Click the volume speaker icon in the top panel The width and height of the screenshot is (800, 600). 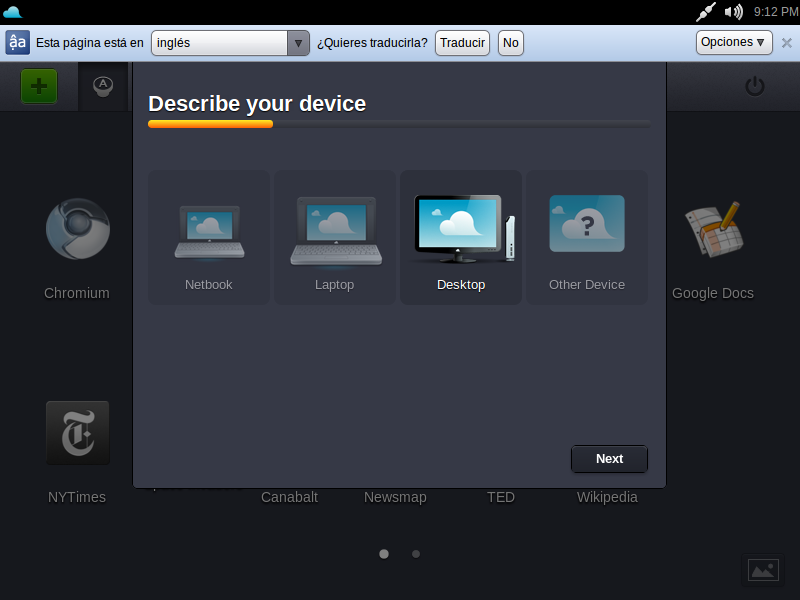click(x=734, y=12)
